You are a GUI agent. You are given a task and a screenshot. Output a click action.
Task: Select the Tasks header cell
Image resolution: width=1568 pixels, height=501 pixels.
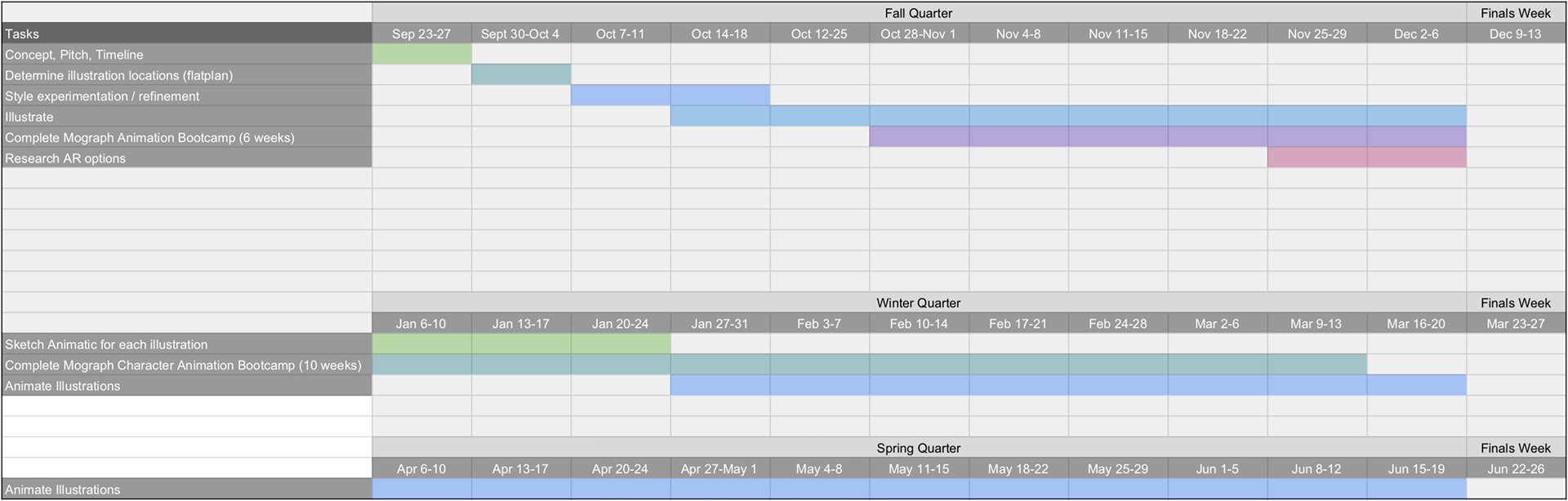[x=187, y=34]
